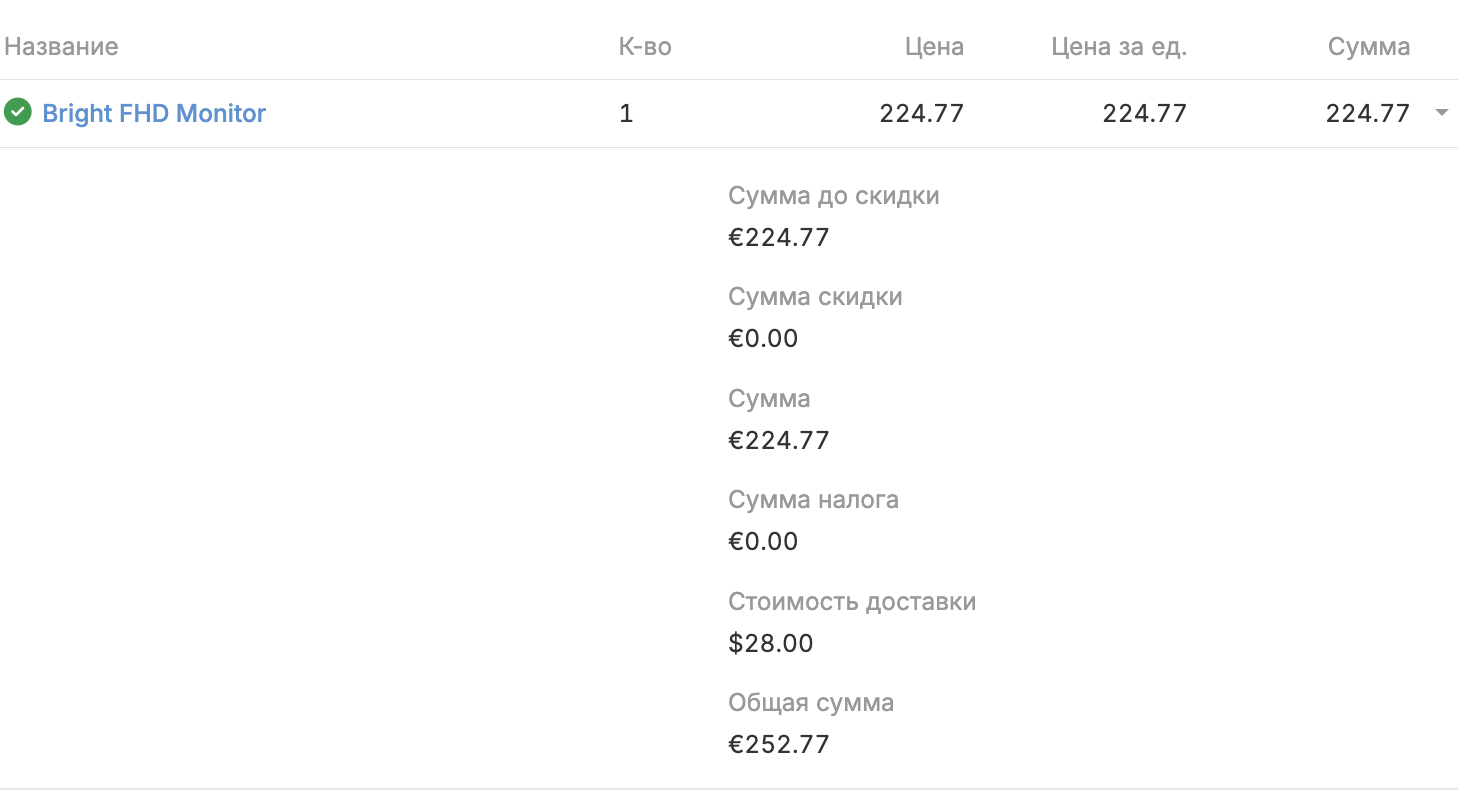Select the Цена column header

[934, 46]
